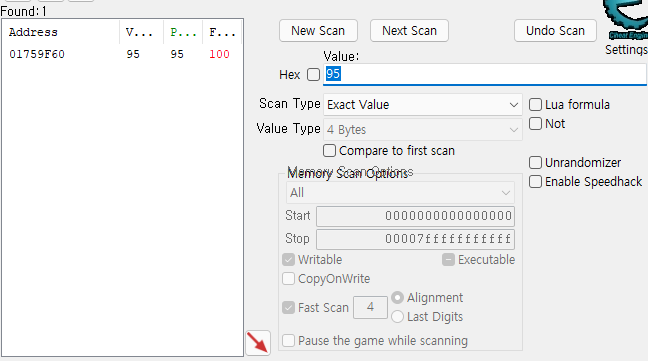Toggle Fast Scan checkbox
Screen dimensions: 648x361
pyautogui.click(x=288, y=308)
